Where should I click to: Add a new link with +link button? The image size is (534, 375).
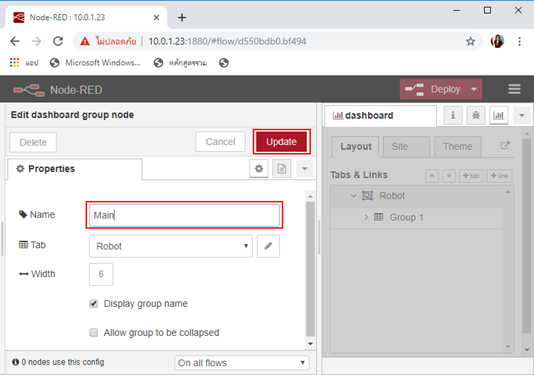pyautogui.click(x=500, y=176)
